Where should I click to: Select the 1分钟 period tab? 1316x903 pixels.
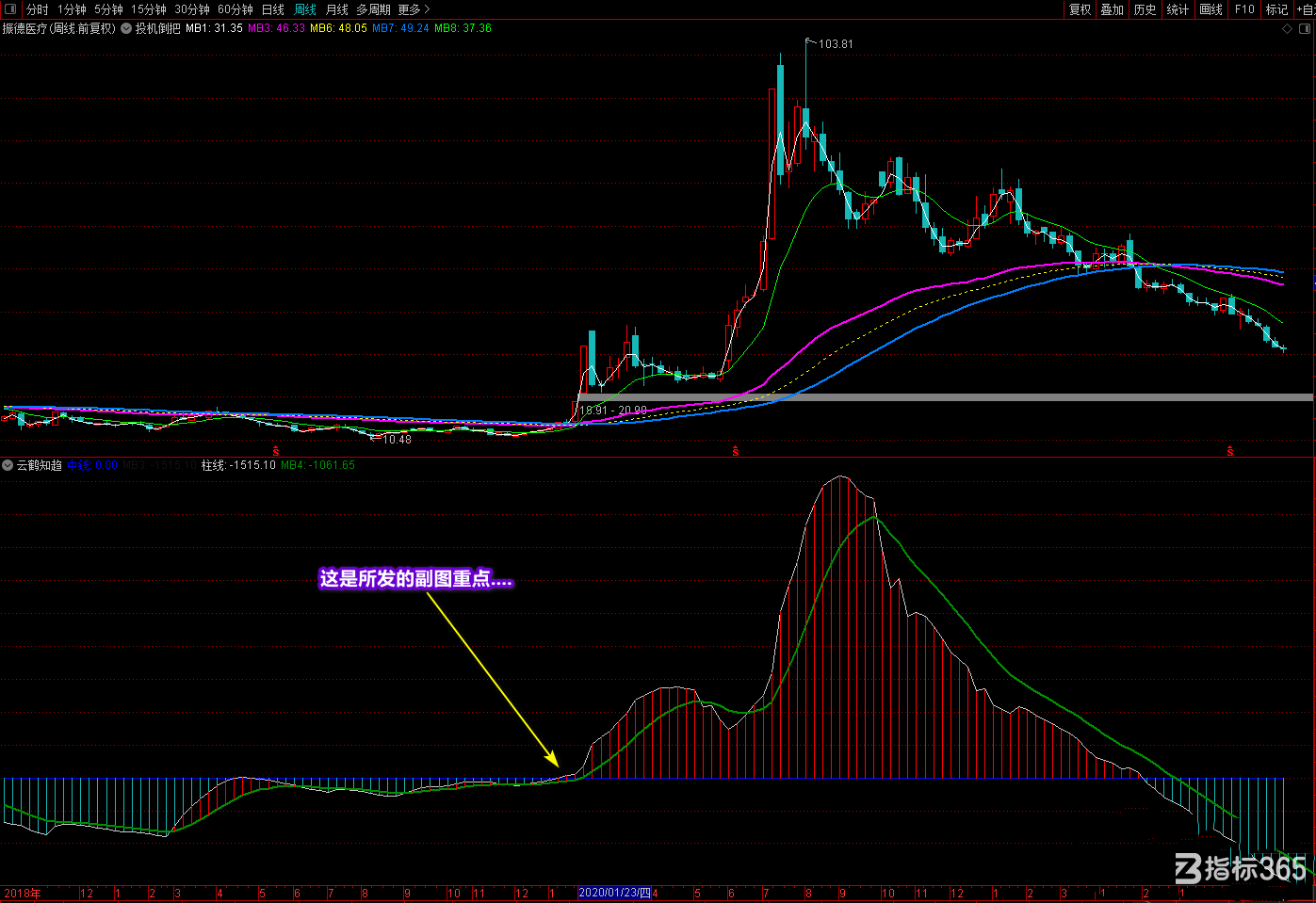(72, 9)
